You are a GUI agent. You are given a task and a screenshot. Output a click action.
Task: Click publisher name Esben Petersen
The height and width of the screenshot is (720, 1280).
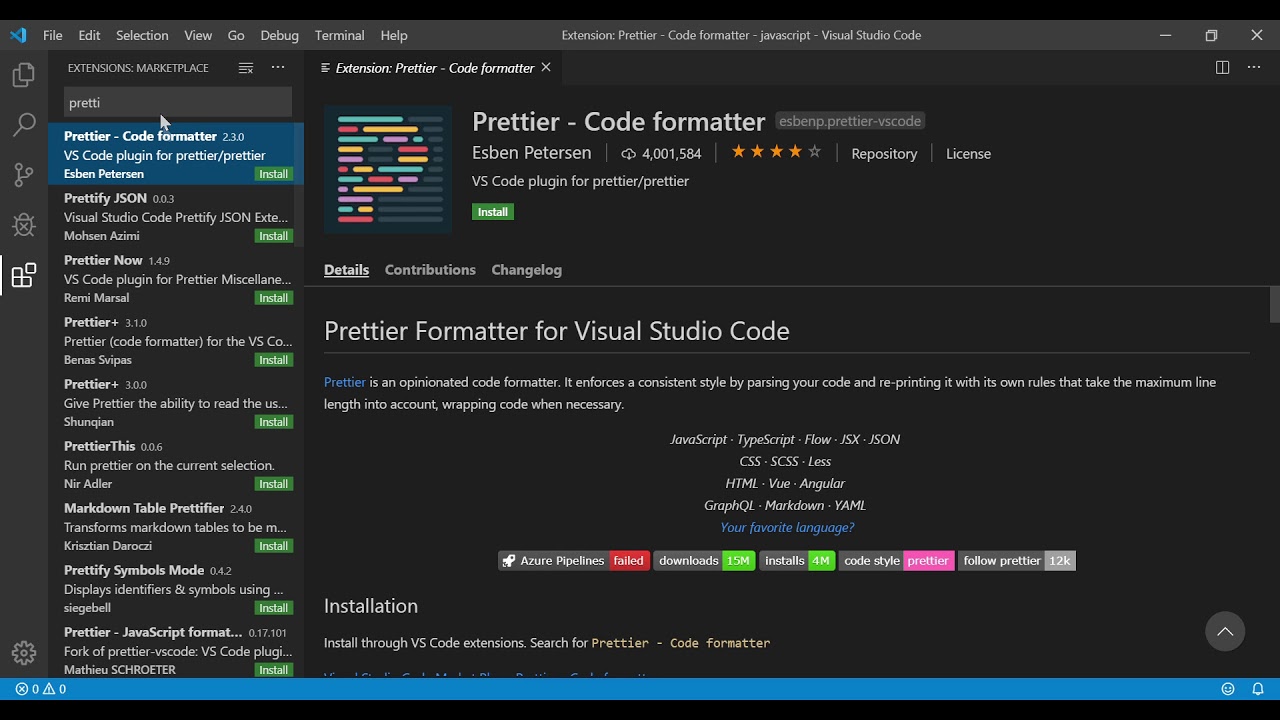(x=532, y=153)
